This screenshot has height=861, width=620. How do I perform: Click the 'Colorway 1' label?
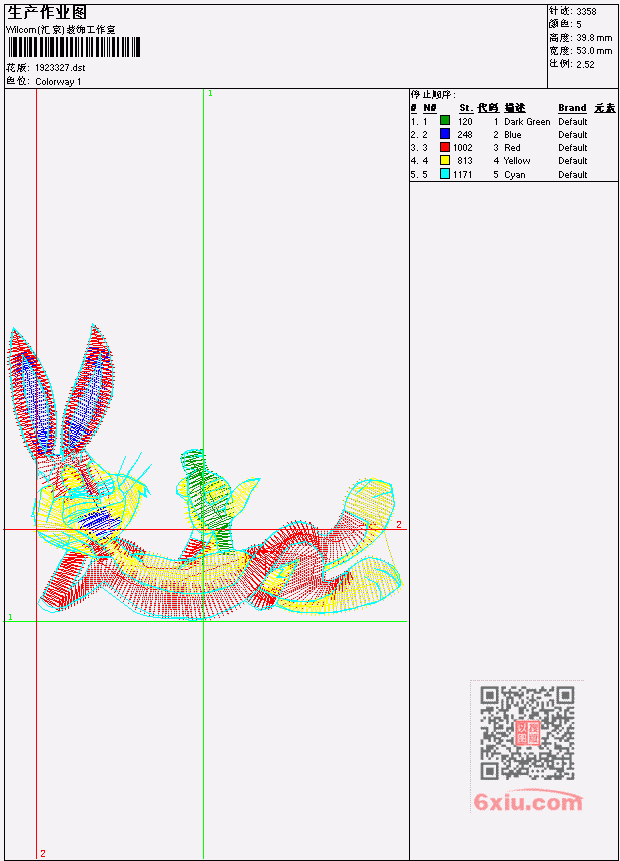[x=58, y=82]
